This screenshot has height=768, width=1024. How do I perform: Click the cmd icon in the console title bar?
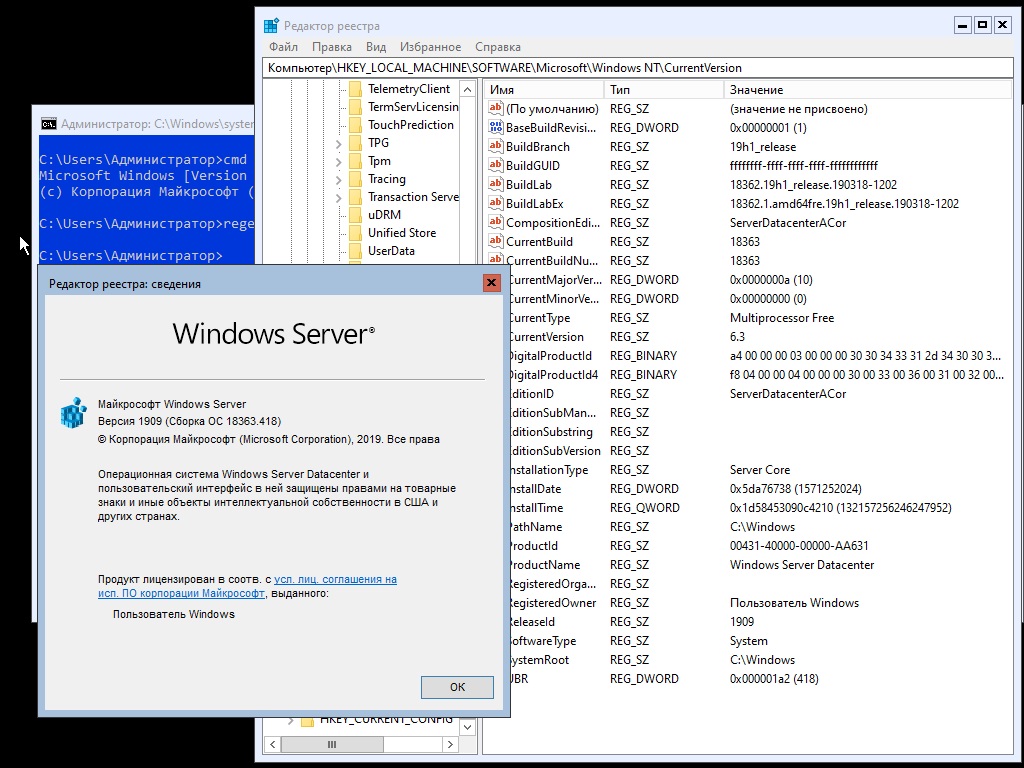click(x=48, y=124)
